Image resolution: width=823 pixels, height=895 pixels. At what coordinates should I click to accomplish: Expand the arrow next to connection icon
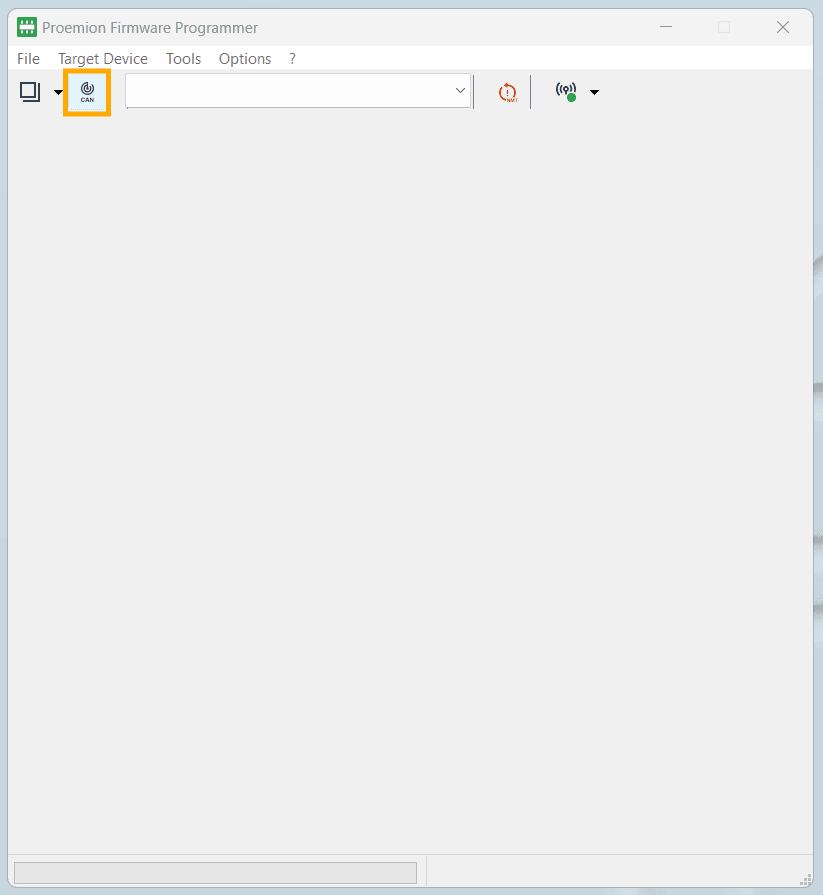[x=595, y=93]
